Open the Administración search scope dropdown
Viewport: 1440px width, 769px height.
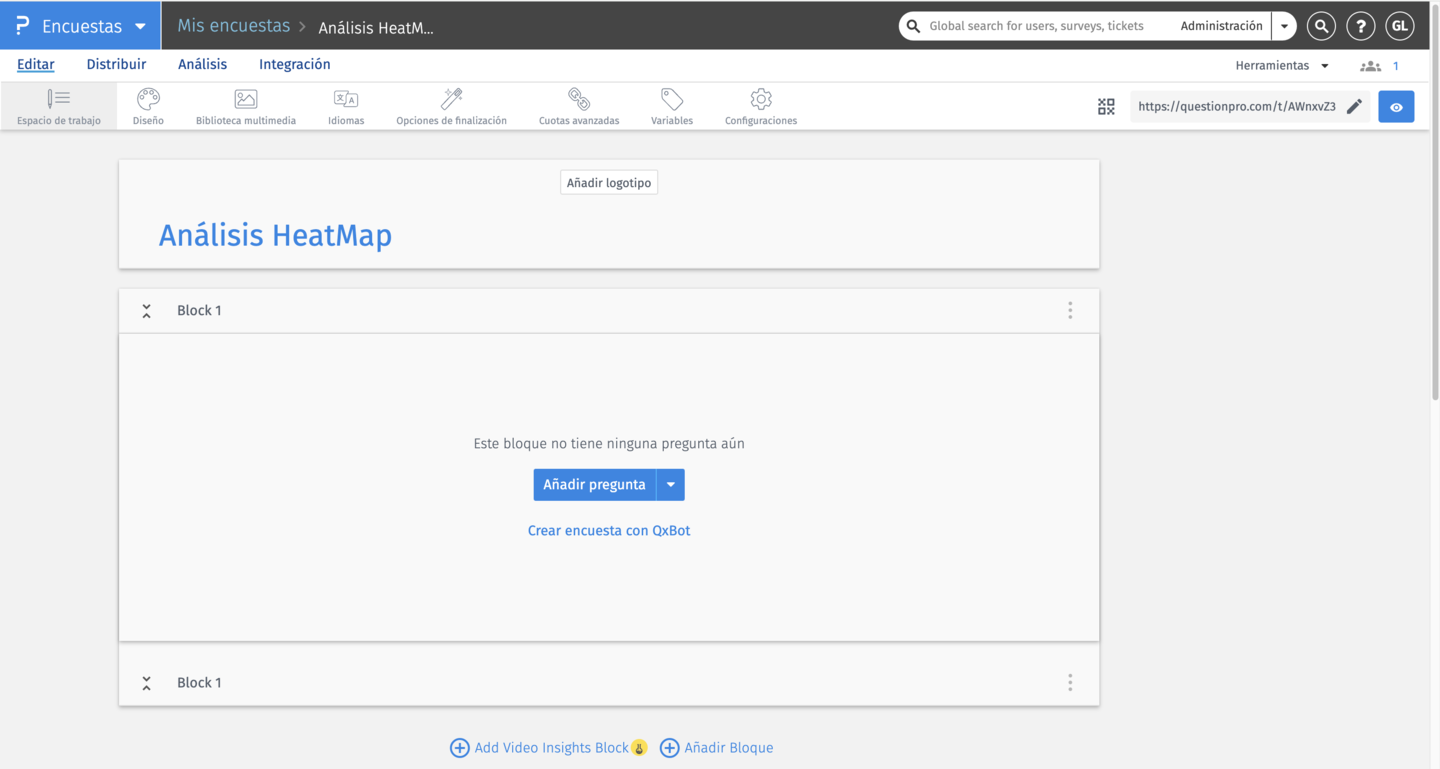1284,26
